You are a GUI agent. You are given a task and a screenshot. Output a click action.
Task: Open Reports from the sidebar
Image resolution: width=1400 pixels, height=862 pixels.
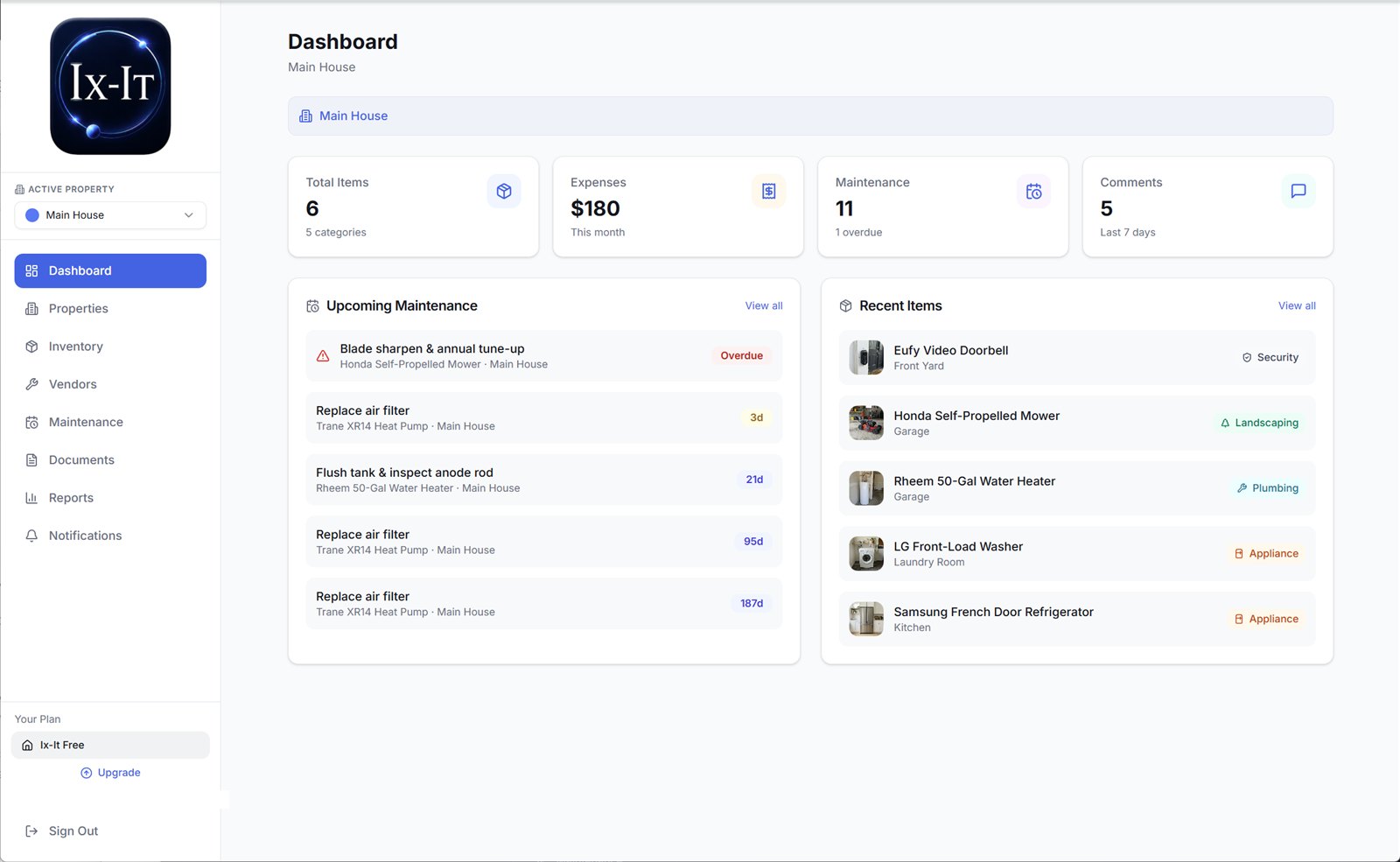point(110,498)
